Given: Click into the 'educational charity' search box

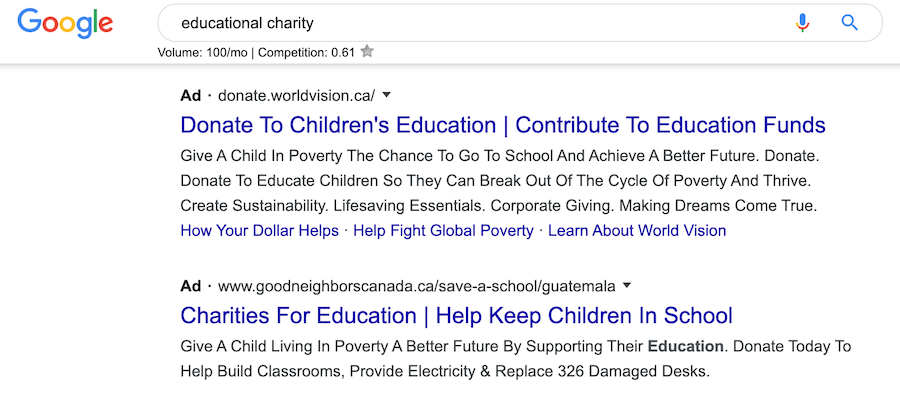Looking at the screenshot, I should coord(519,23).
